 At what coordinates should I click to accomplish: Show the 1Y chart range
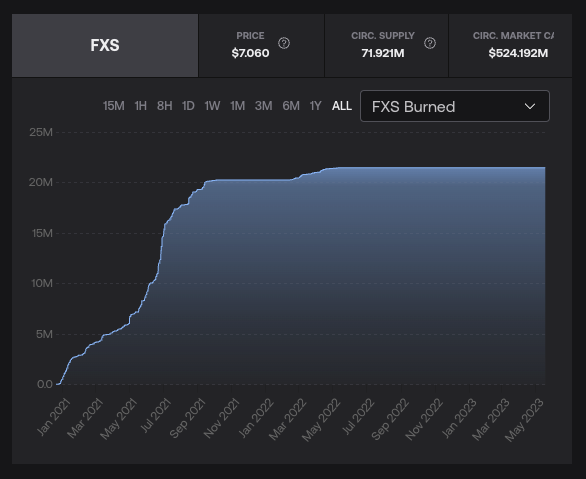point(315,106)
